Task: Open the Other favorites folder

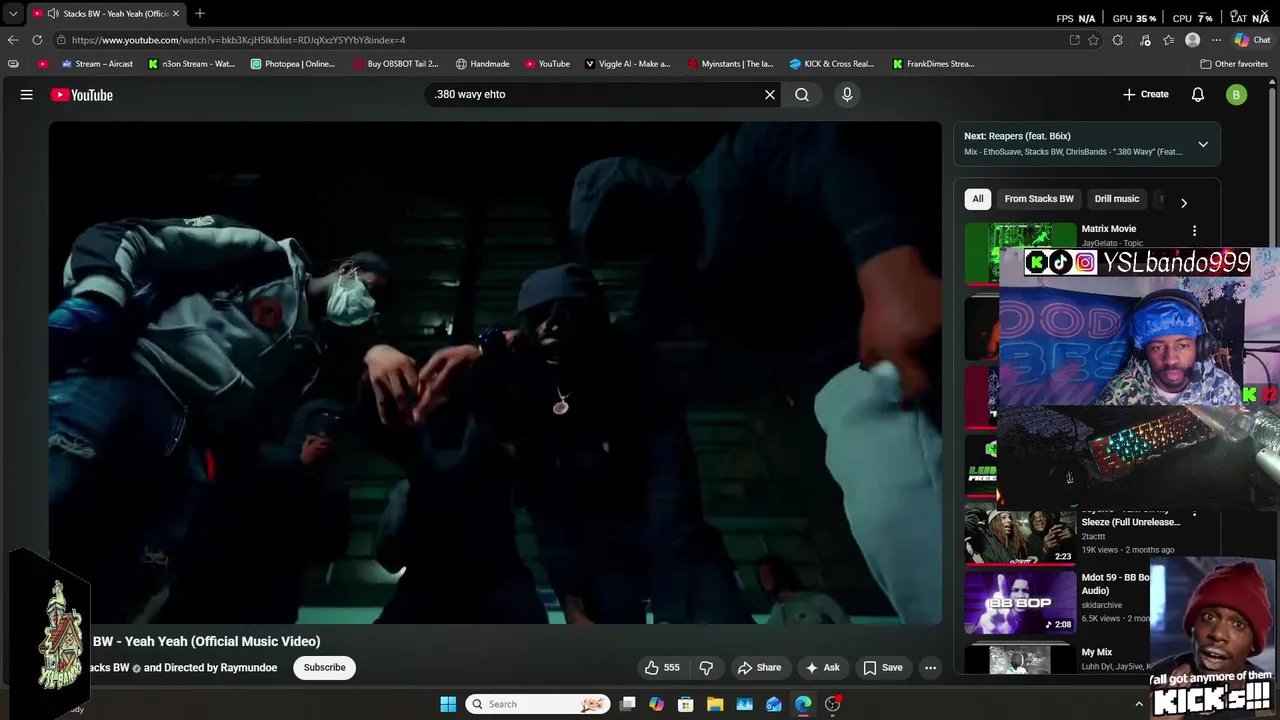Action: [x=1234, y=64]
